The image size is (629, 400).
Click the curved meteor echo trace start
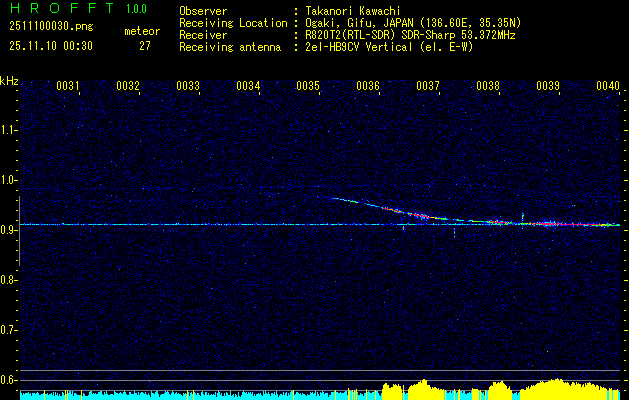click(333, 198)
